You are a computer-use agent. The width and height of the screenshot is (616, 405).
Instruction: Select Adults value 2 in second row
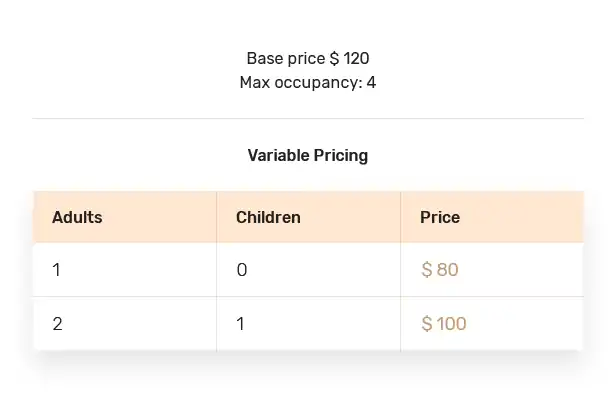click(57, 324)
